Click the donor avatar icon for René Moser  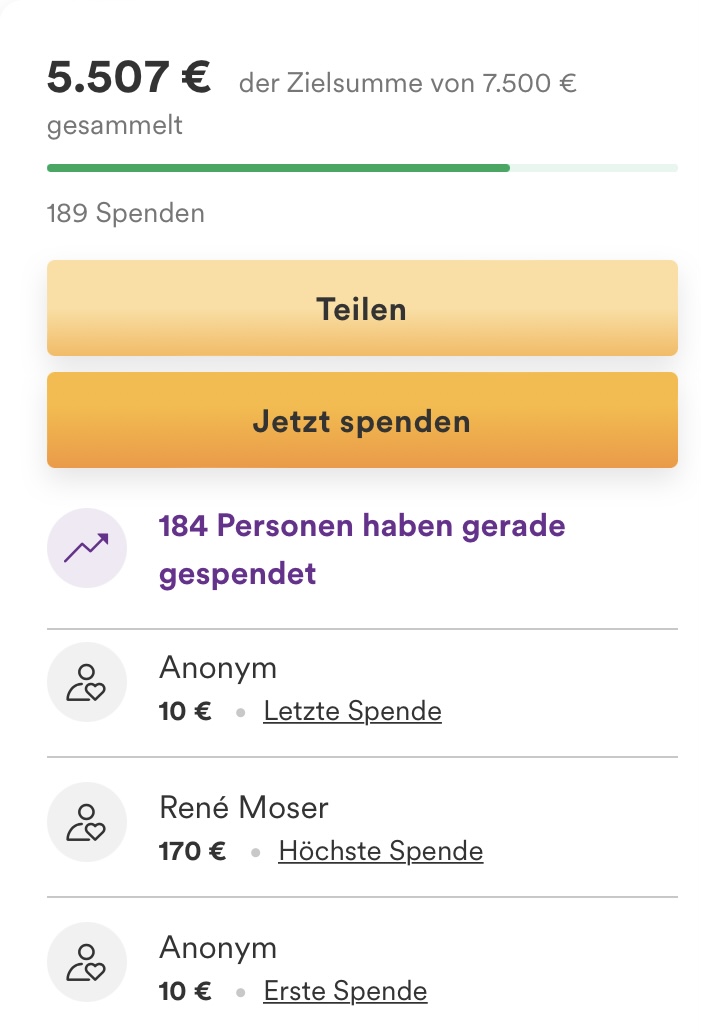click(87, 822)
